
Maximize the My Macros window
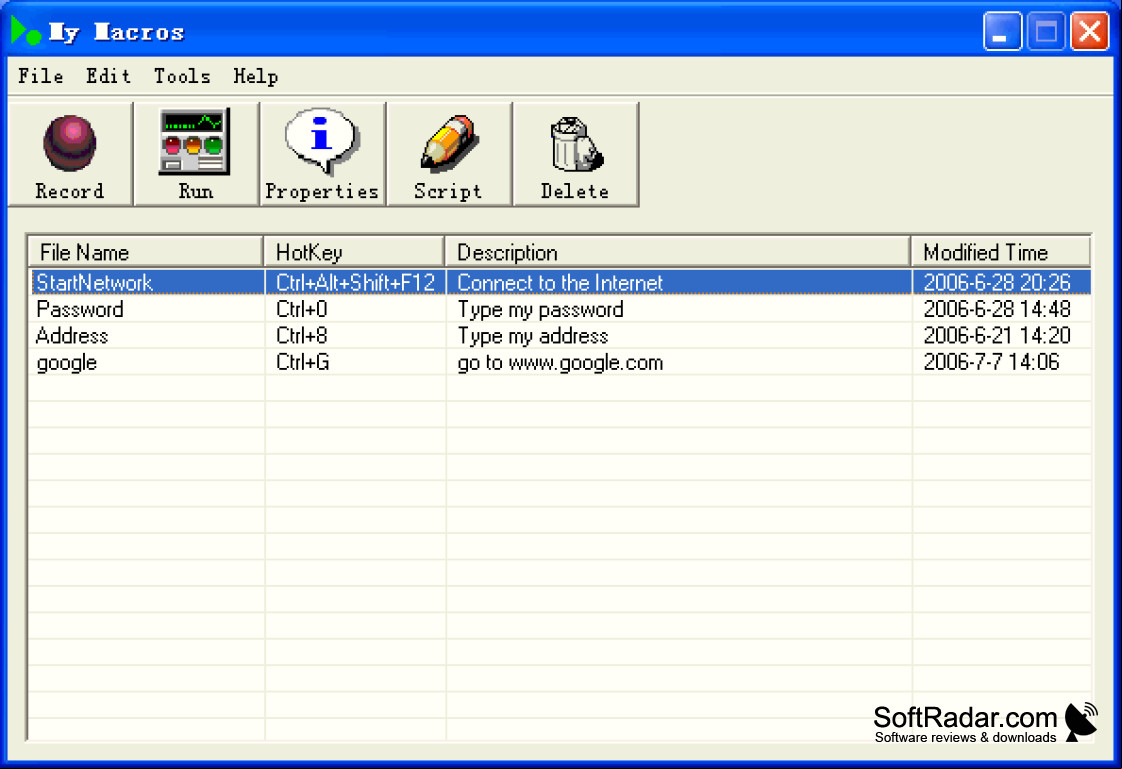[1045, 31]
